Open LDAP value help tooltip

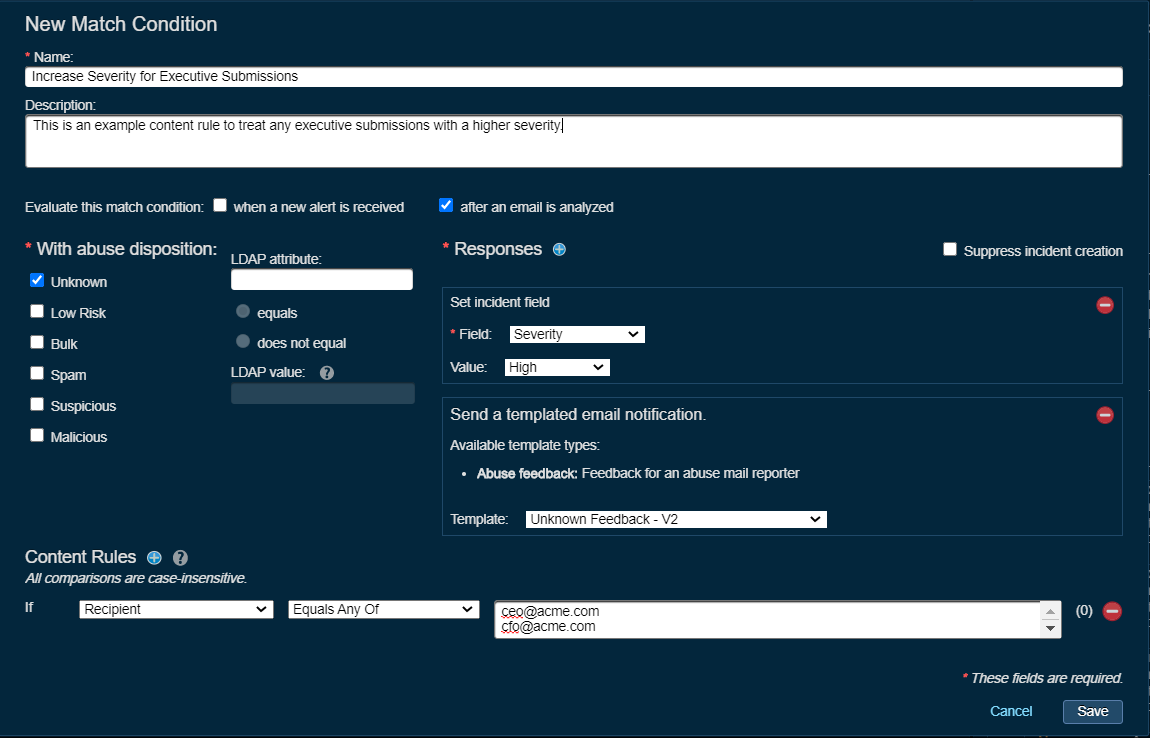[x=327, y=373]
